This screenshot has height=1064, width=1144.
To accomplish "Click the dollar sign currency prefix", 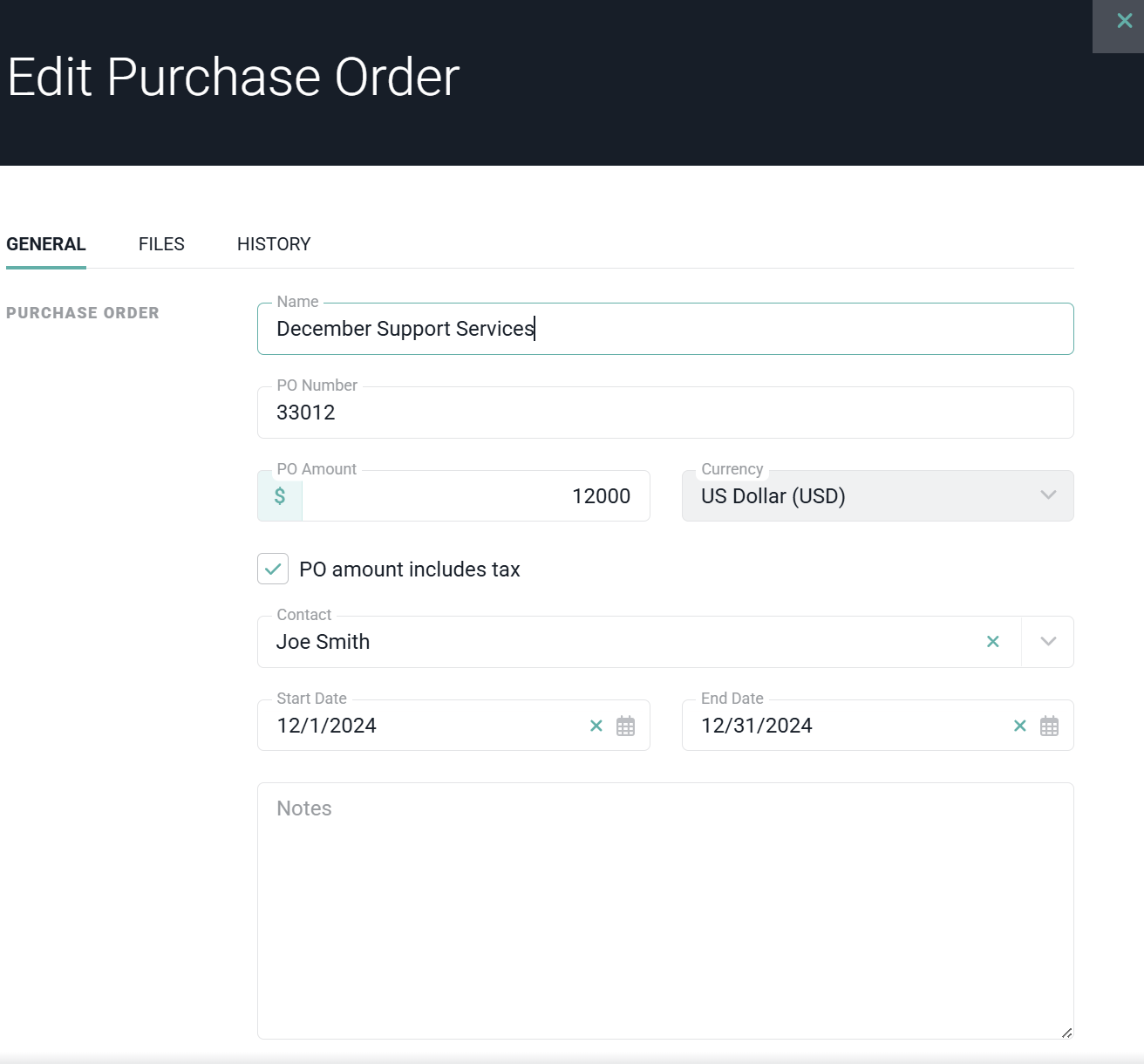I will tap(280, 496).
